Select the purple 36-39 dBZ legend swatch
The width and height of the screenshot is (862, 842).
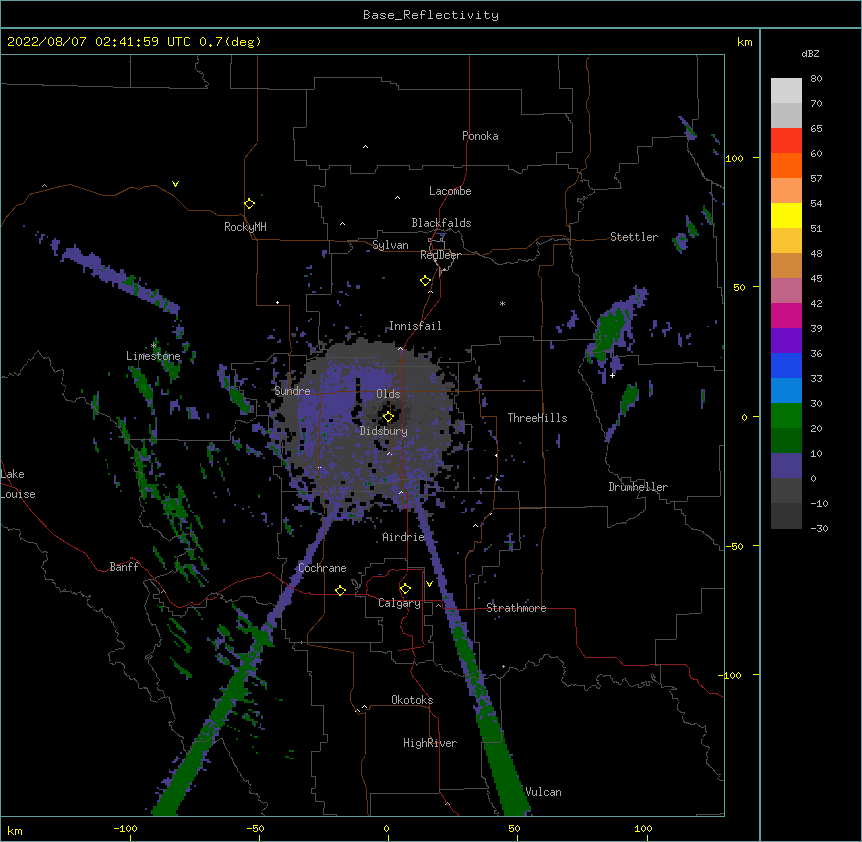[786, 341]
